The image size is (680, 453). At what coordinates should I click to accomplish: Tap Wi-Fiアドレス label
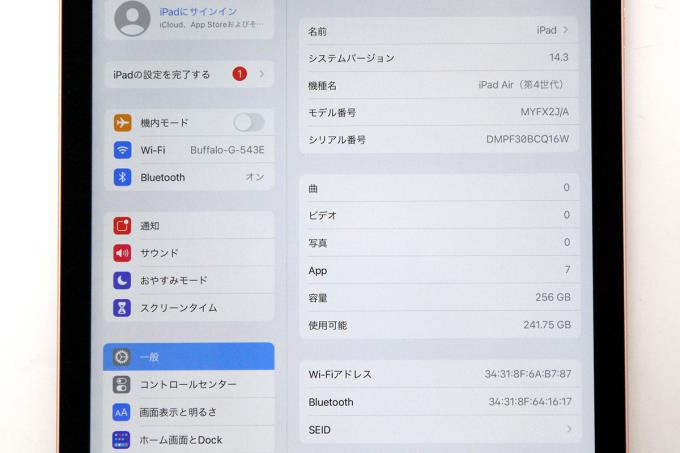click(340, 374)
